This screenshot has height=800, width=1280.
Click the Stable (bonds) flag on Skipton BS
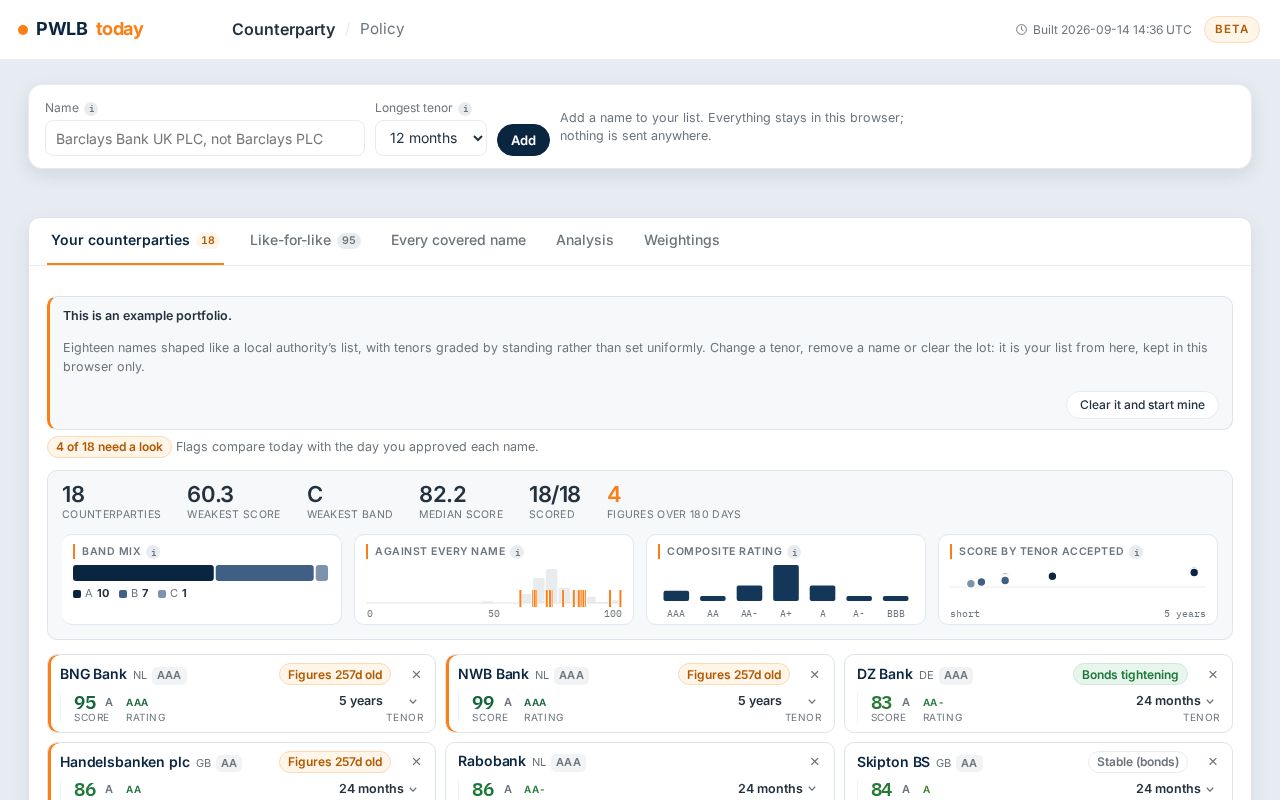(x=1138, y=762)
